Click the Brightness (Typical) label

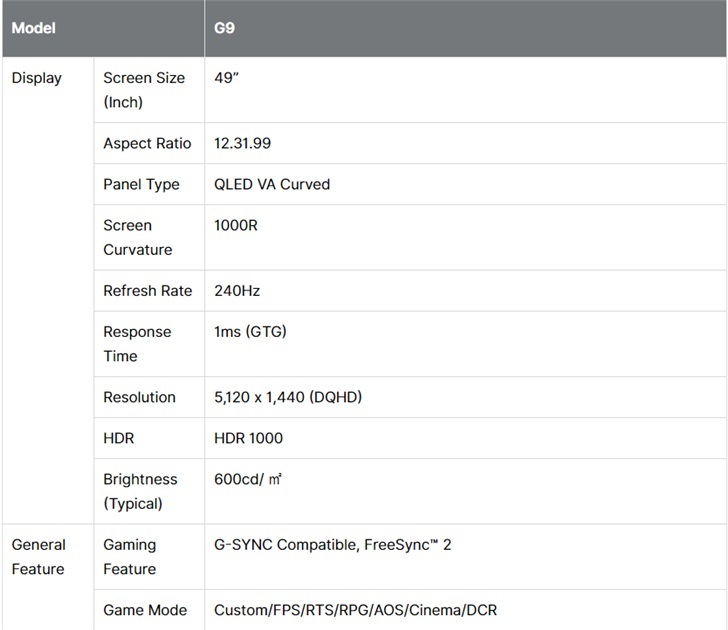click(140, 491)
